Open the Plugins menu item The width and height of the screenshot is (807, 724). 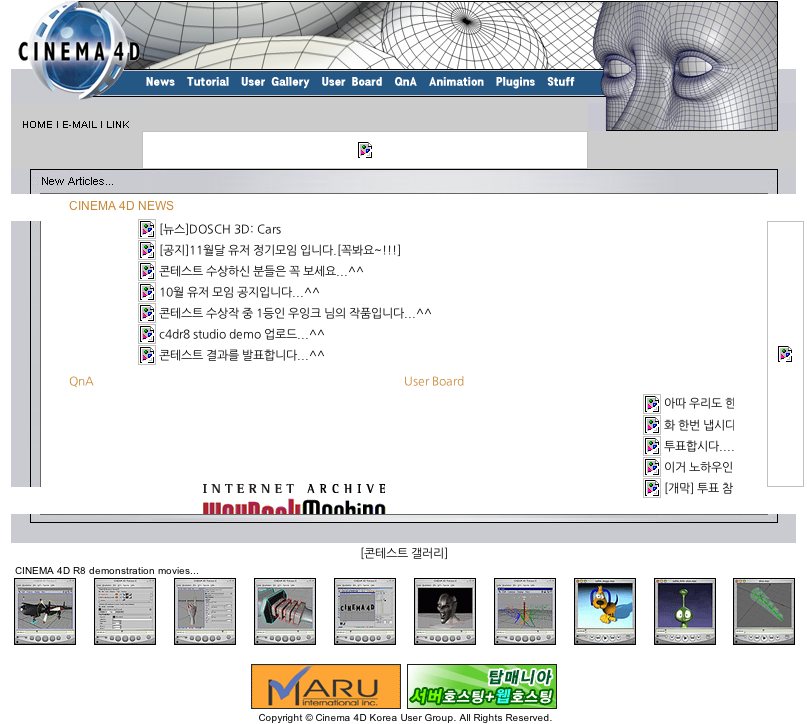(515, 82)
